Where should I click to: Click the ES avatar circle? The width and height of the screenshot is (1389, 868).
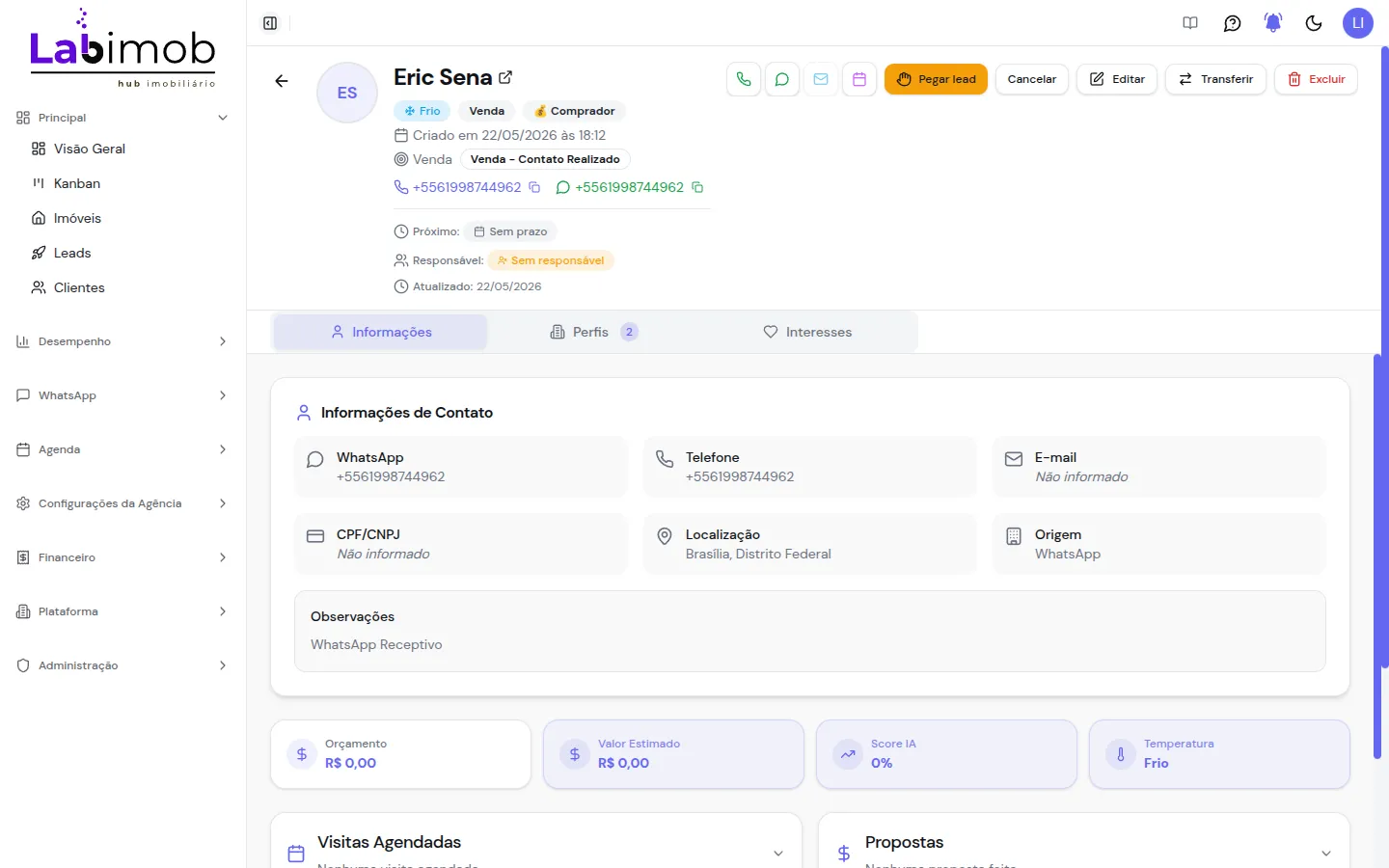(x=347, y=93)
